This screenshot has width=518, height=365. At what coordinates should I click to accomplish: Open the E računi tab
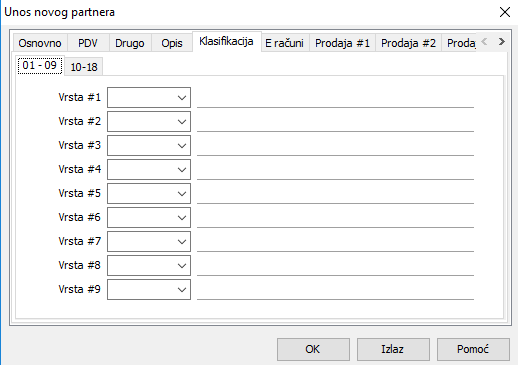tap(285, 43)
